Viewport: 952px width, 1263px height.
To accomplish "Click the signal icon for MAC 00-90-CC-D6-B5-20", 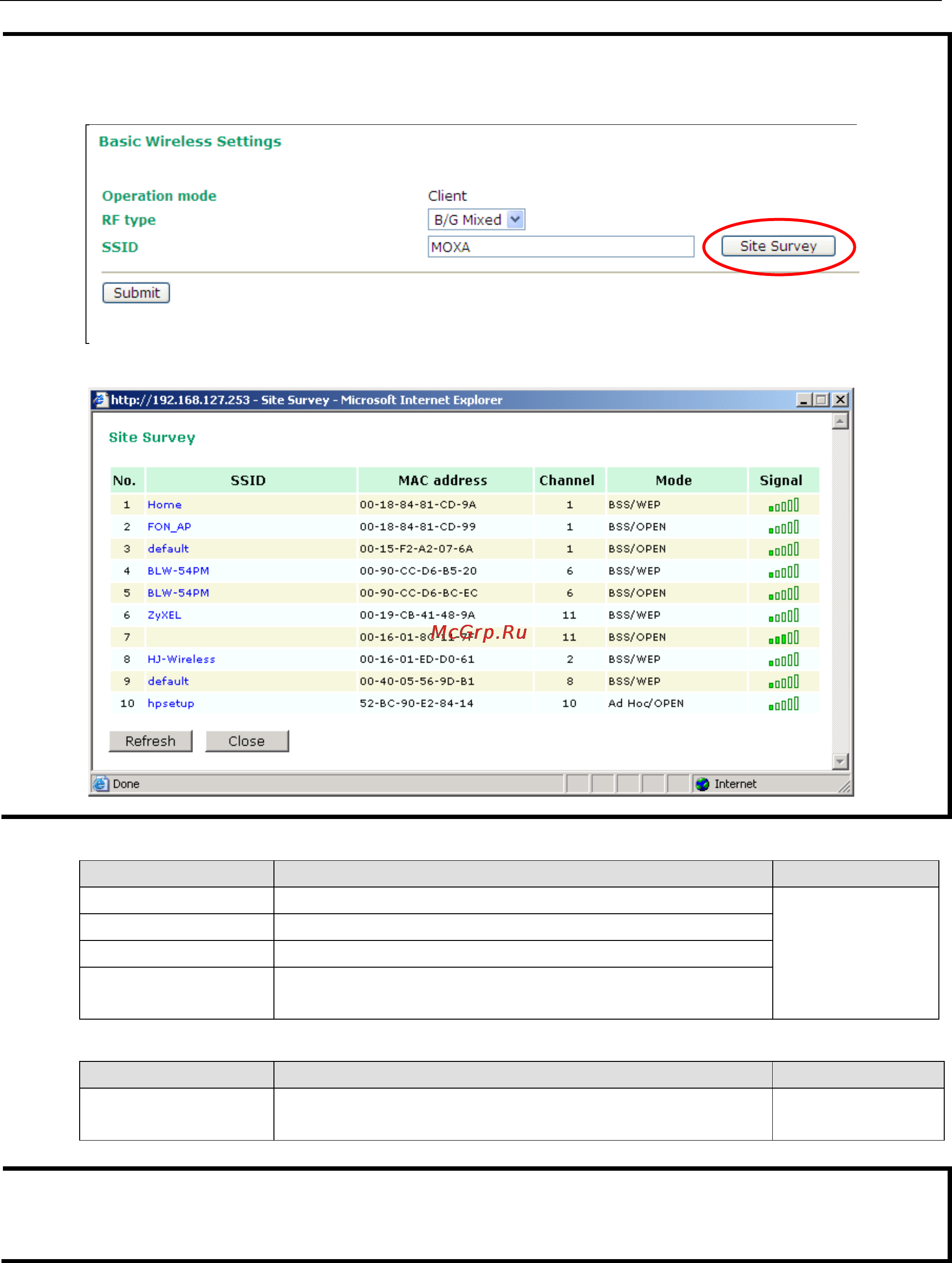I will pos(783,571).
